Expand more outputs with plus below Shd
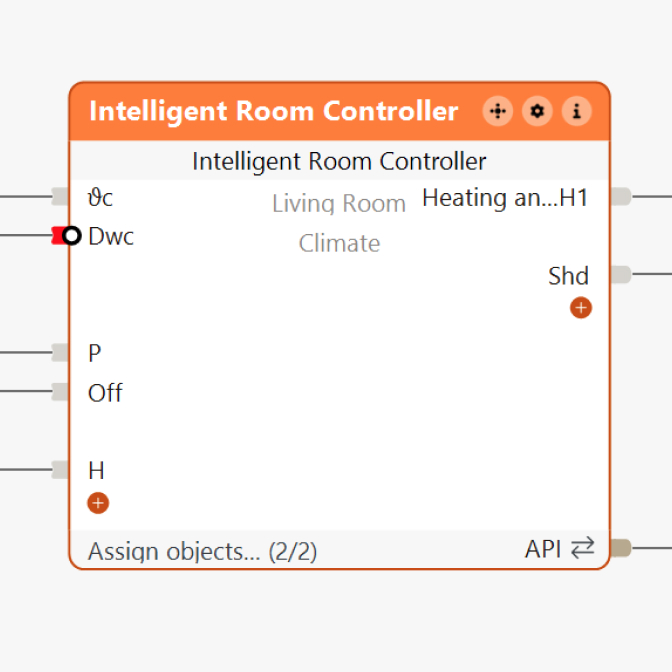 coord(581,307)
